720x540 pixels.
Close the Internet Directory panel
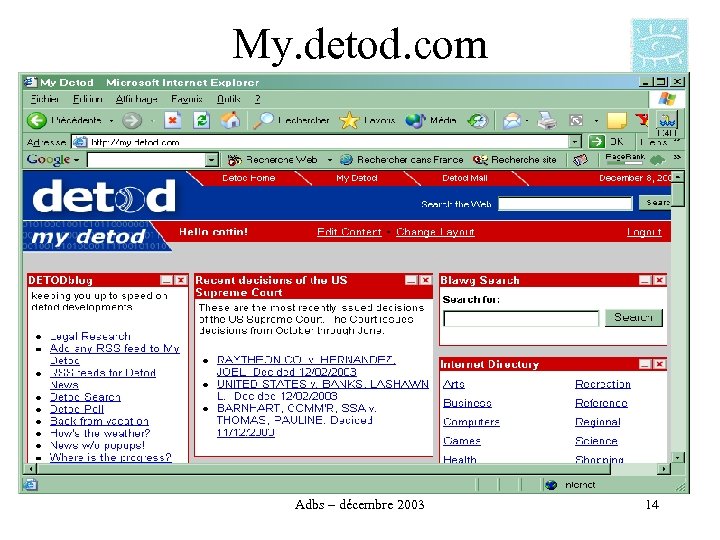click(x=659, y=364)
